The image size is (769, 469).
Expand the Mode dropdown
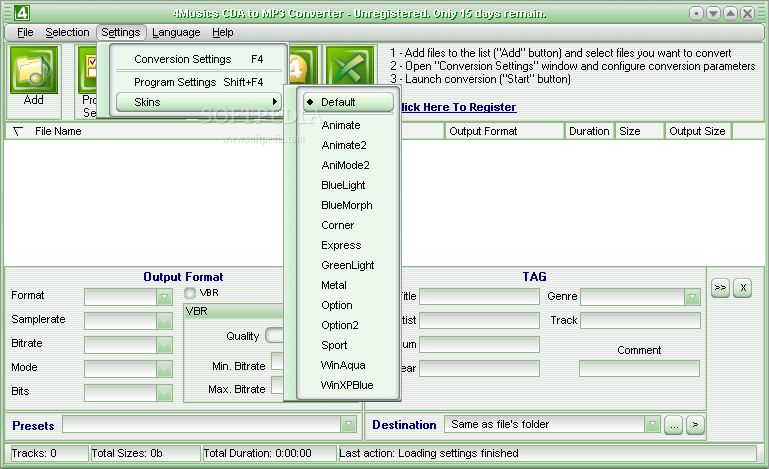[164, 369]
